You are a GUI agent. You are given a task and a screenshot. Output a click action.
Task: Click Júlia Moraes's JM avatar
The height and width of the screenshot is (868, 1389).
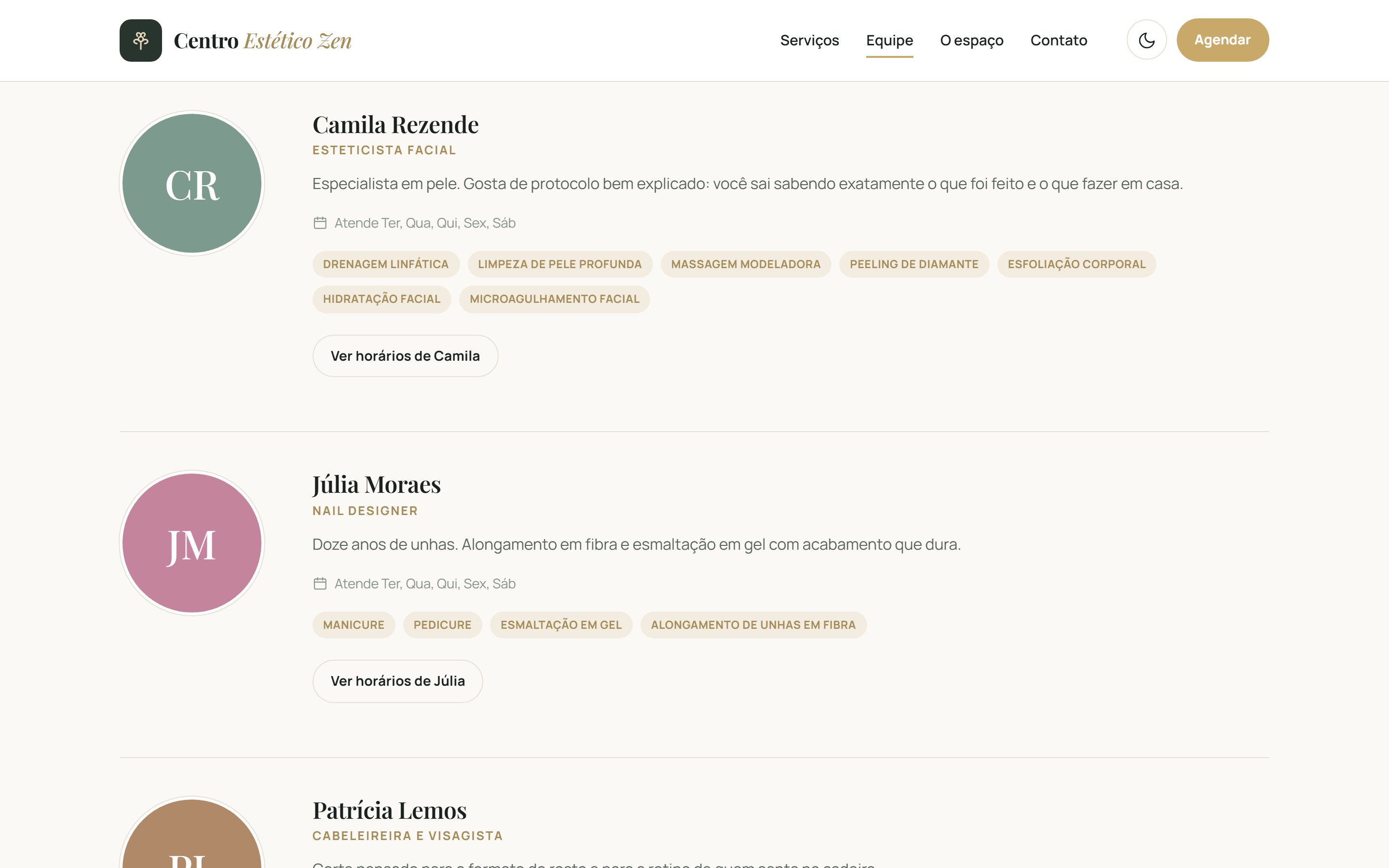coord(191,543)
